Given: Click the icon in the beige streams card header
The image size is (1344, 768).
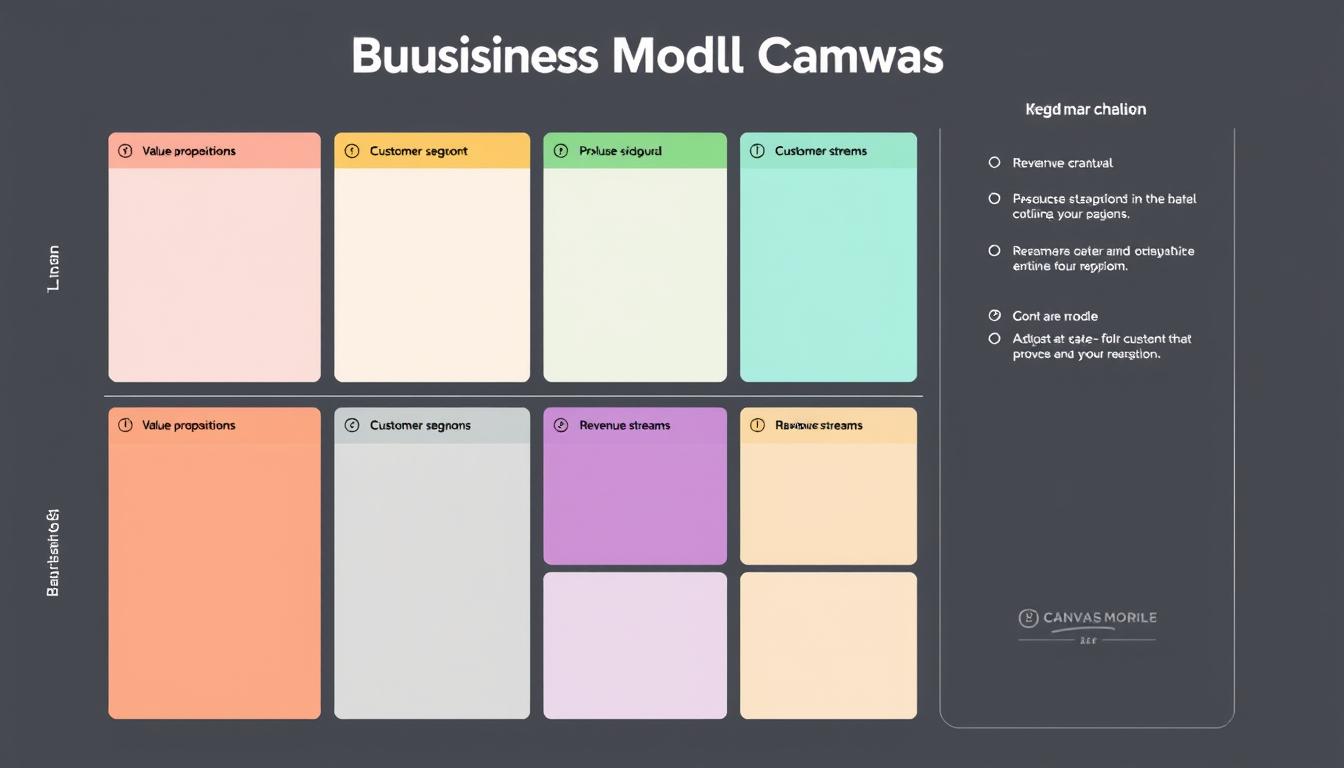Looking at the screenshot, I should pos(757,425).
